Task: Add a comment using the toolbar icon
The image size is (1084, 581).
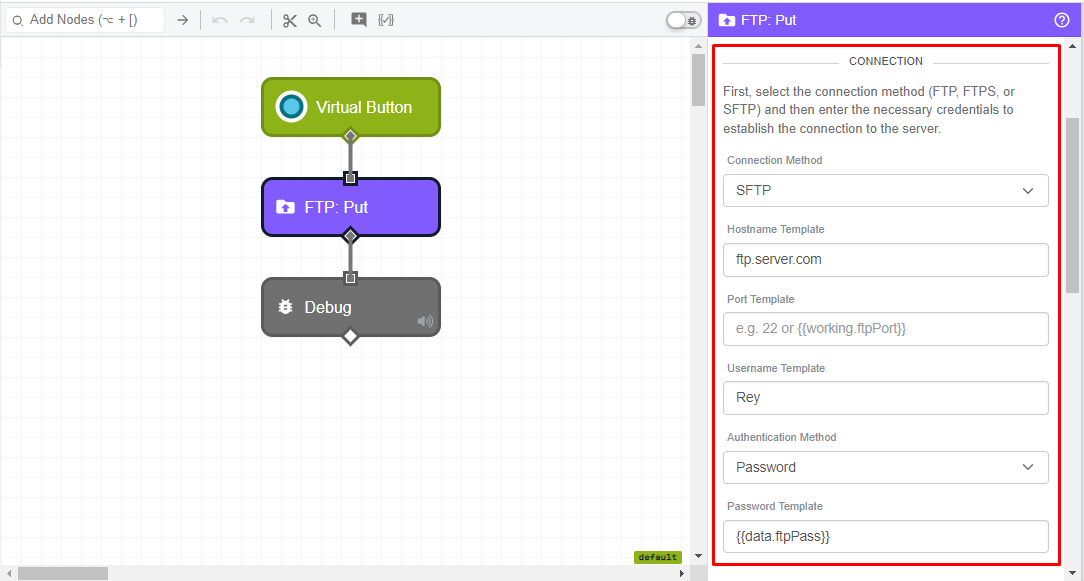Action: [359, 19]
